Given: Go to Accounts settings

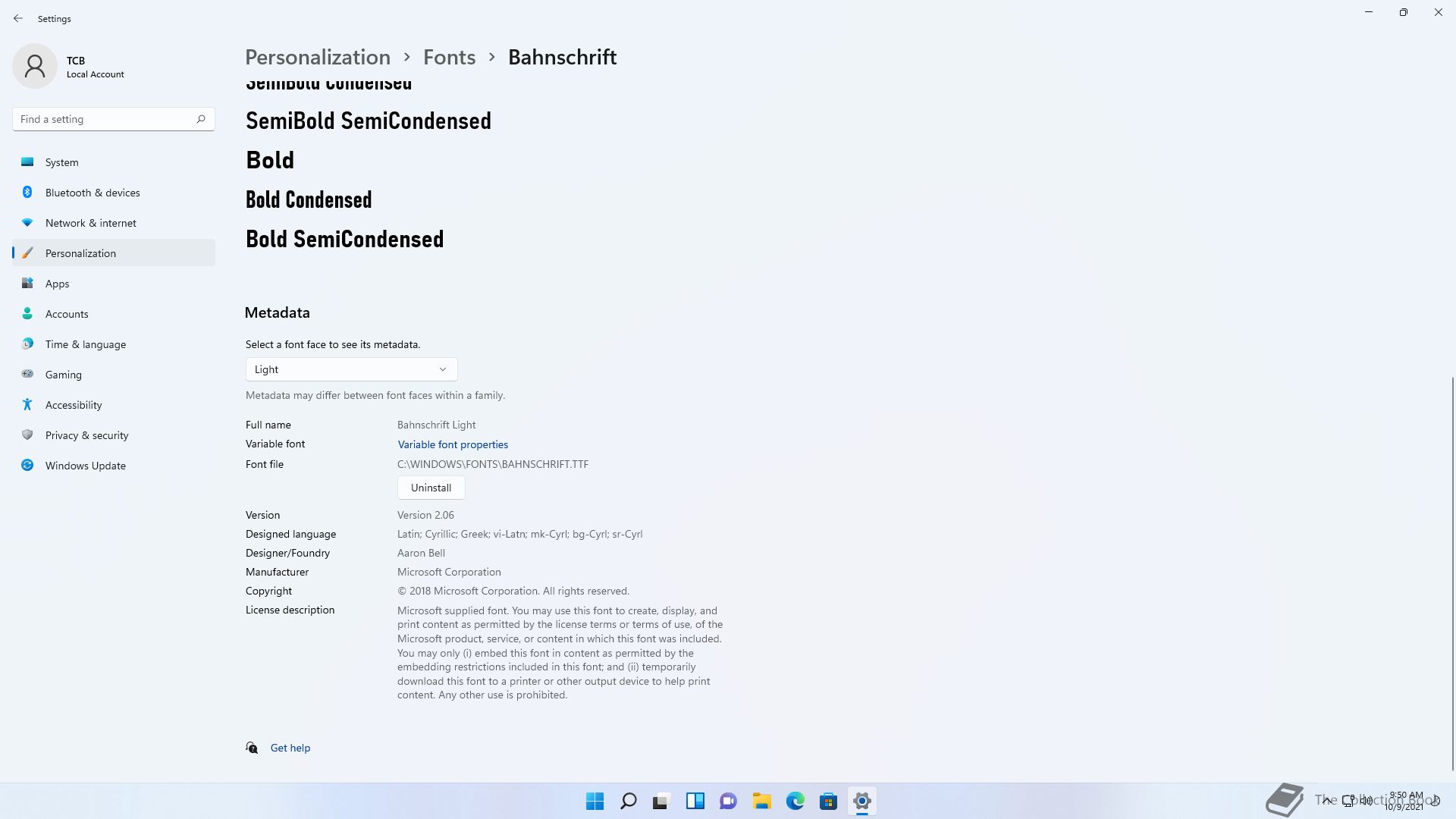Looking at the screenshot, I should (x=114, y=314).
